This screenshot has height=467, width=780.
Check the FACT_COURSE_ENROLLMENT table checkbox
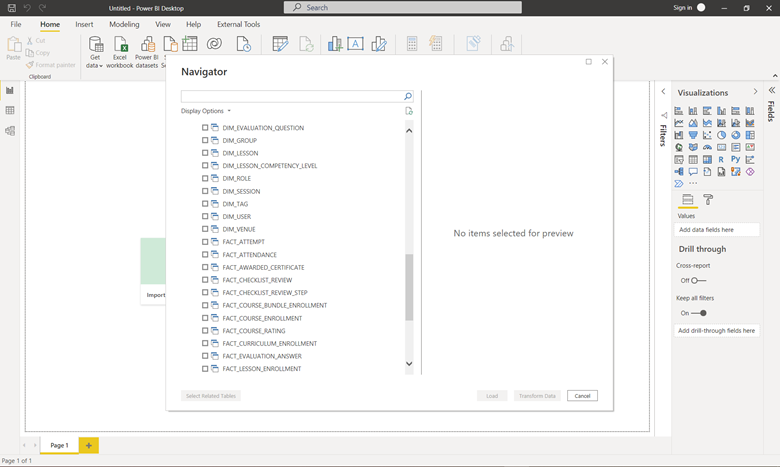coord(205,318)
